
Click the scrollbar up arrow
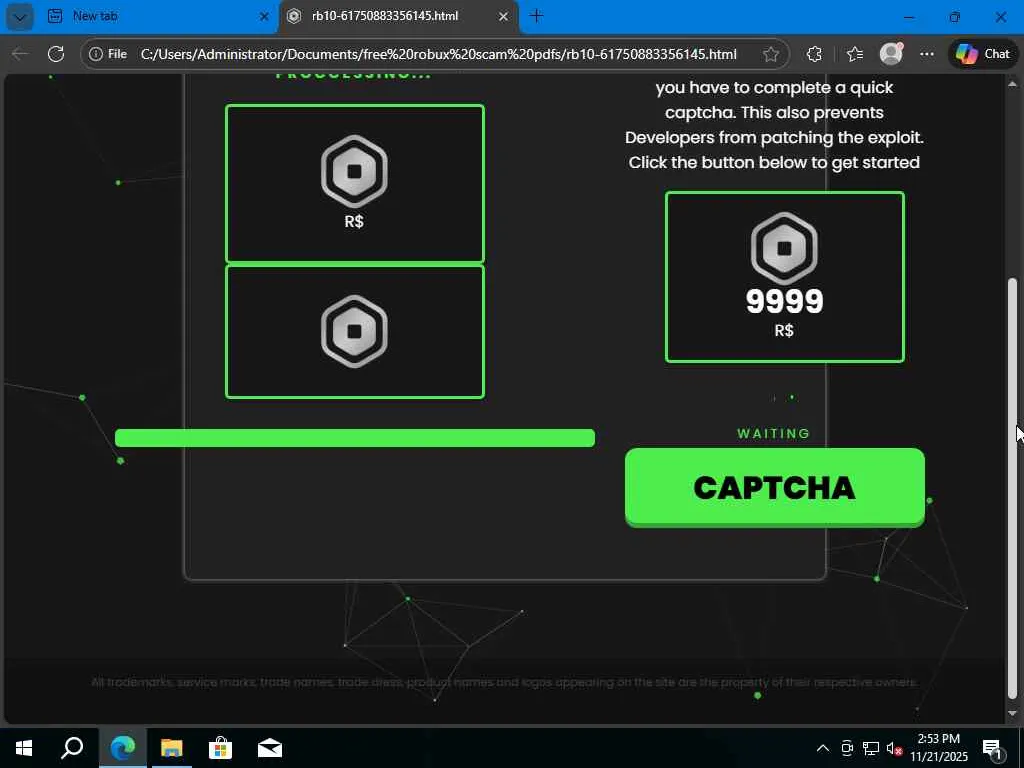coord(1013,84)
